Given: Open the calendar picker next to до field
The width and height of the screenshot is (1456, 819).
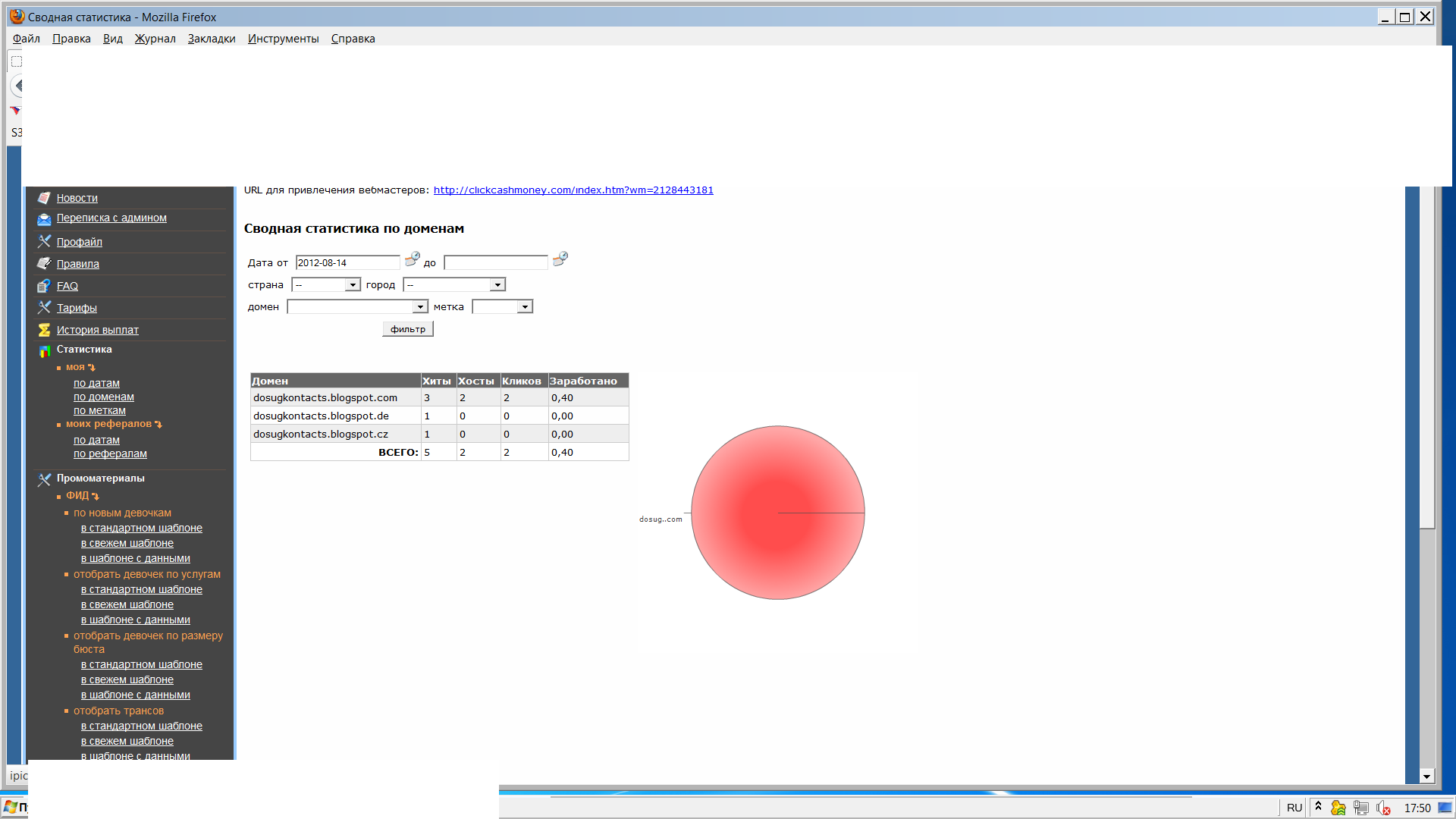Looking at the screenshot, I should click(560, 260).
